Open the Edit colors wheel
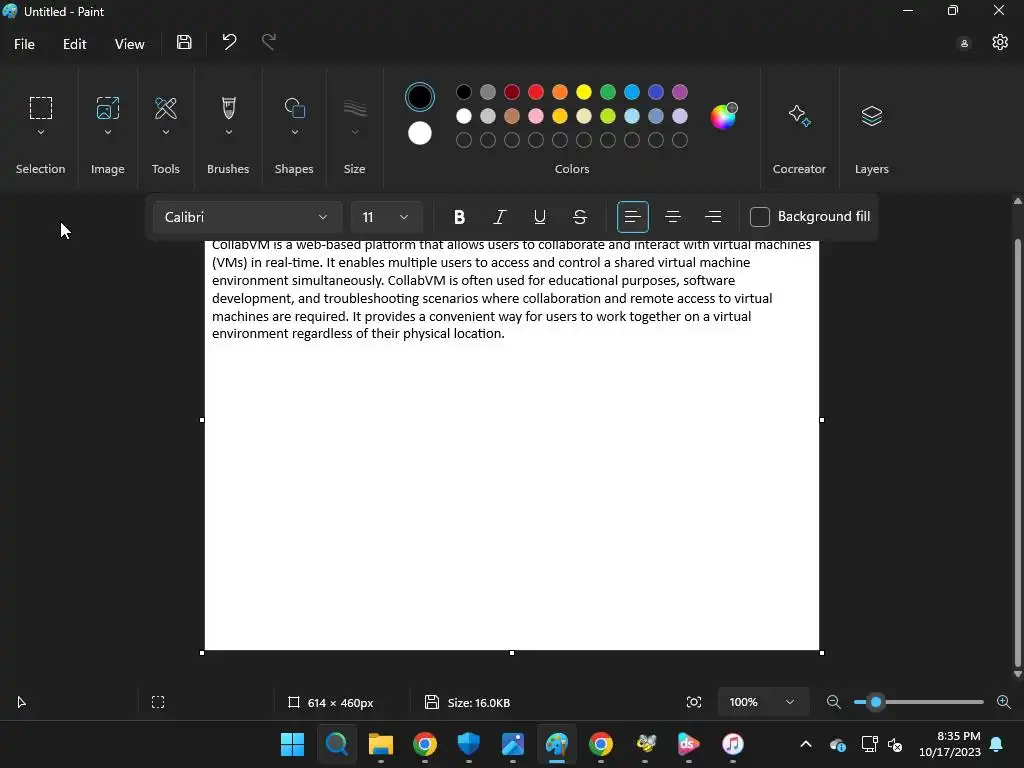1024x768 pixels. point(723,116)
